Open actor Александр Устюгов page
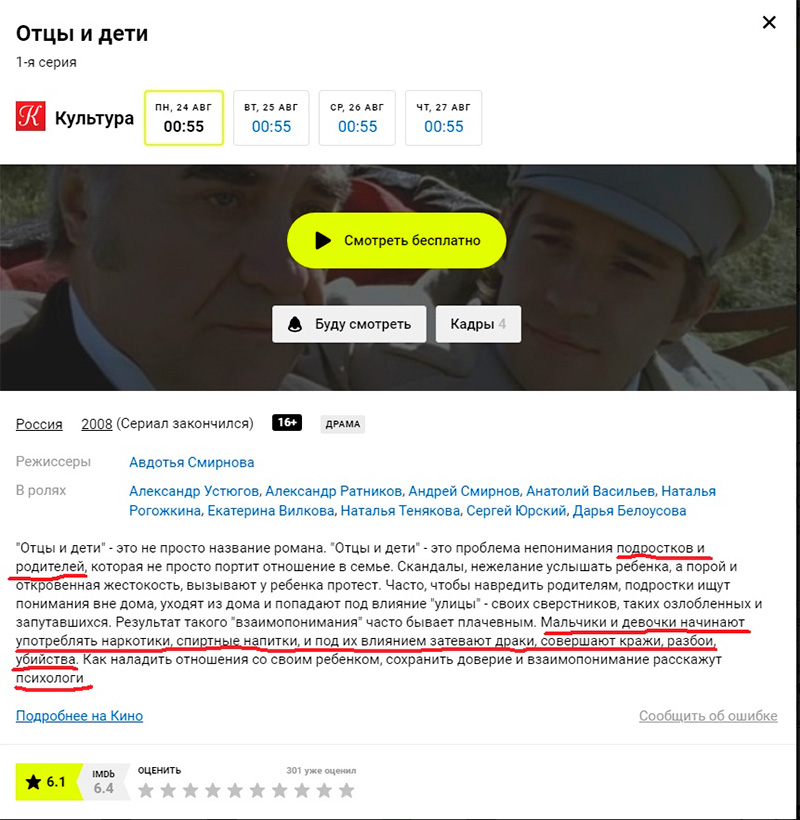The image size is (800, 820). click(x=194, y=491)
